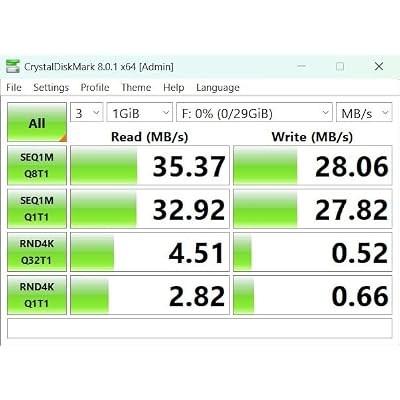Open the test count dropdown showing 3
The image size is (400, 400).
87,113
